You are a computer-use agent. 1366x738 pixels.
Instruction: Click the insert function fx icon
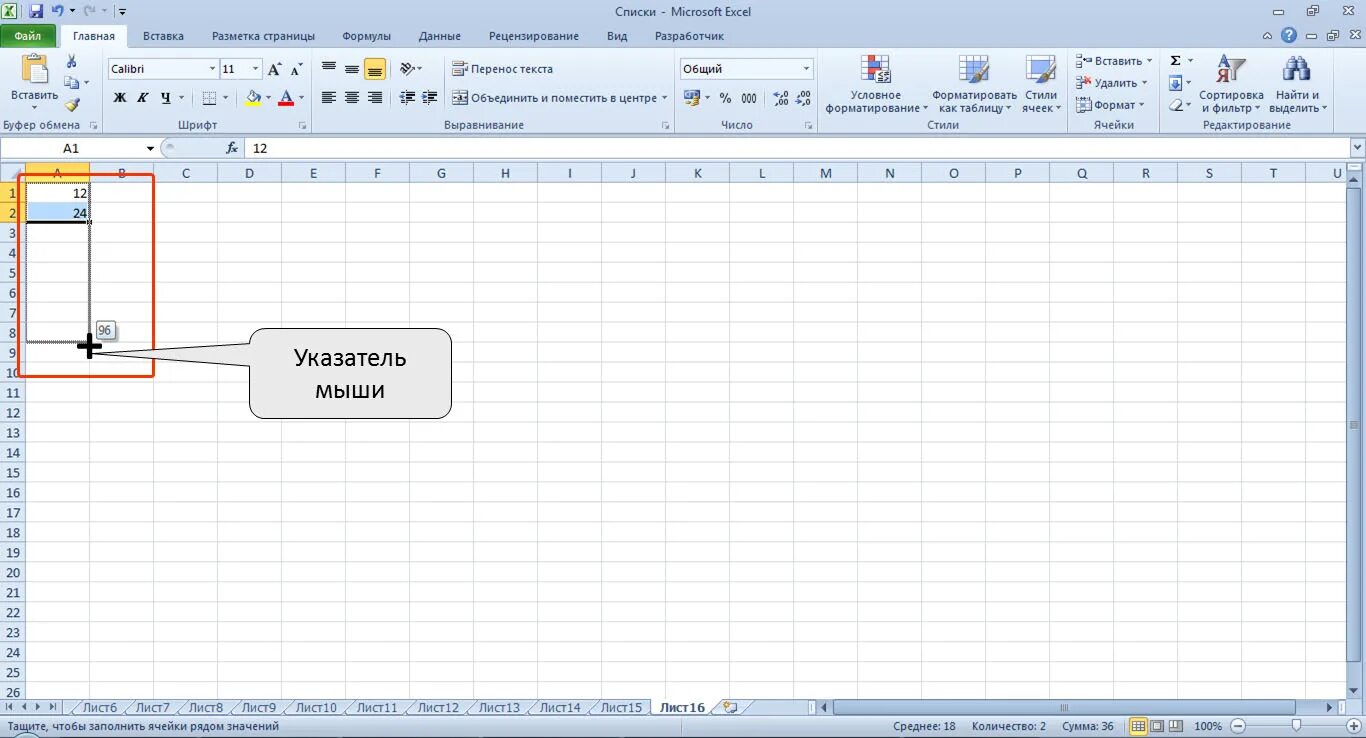232,148
